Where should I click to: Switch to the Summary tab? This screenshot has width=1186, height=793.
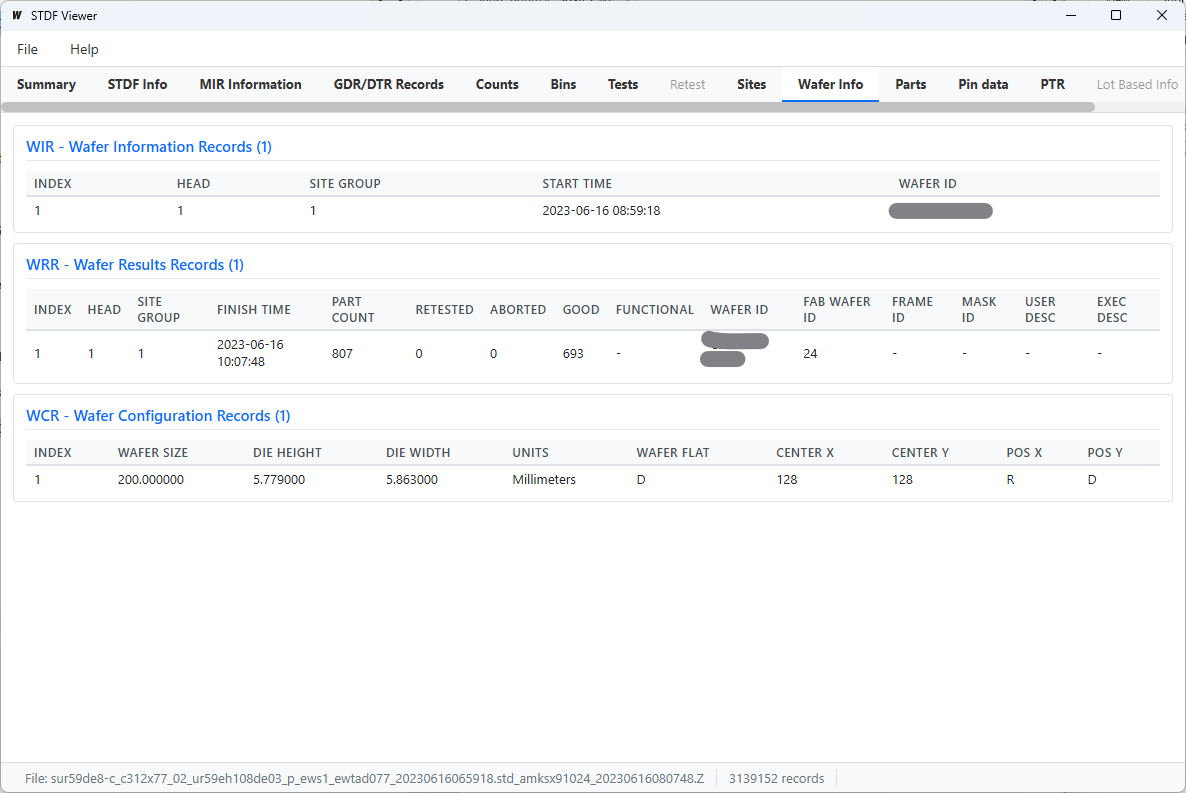(x=46, y=85)
